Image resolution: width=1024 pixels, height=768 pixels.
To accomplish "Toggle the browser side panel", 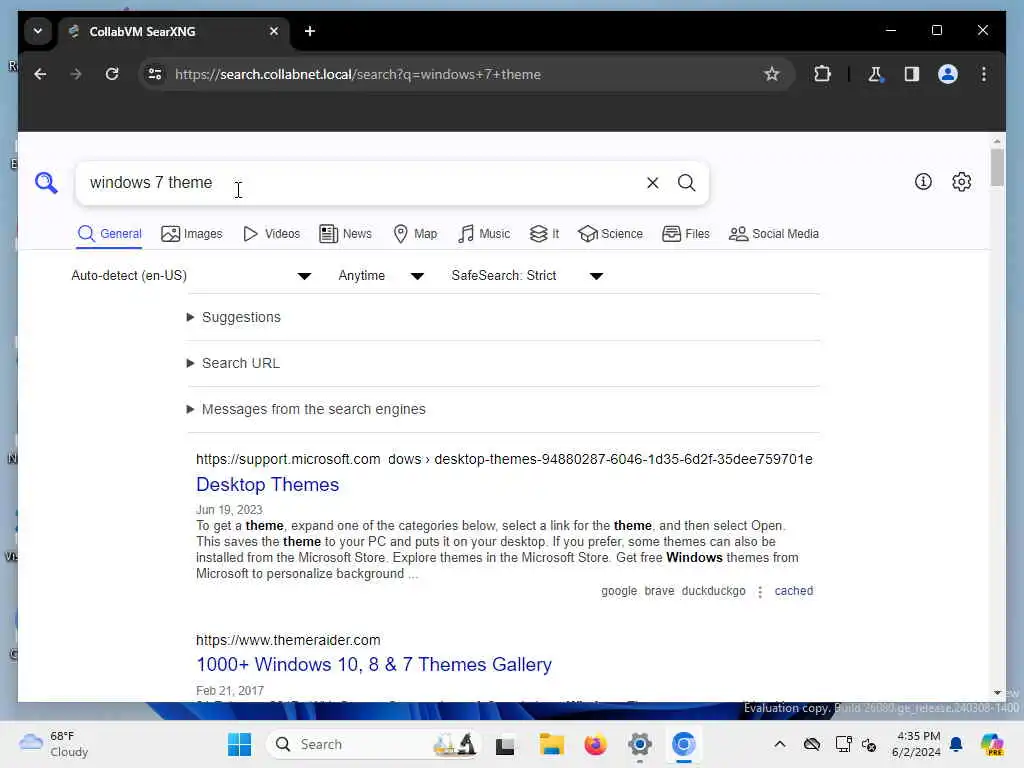I will point(912,74).
